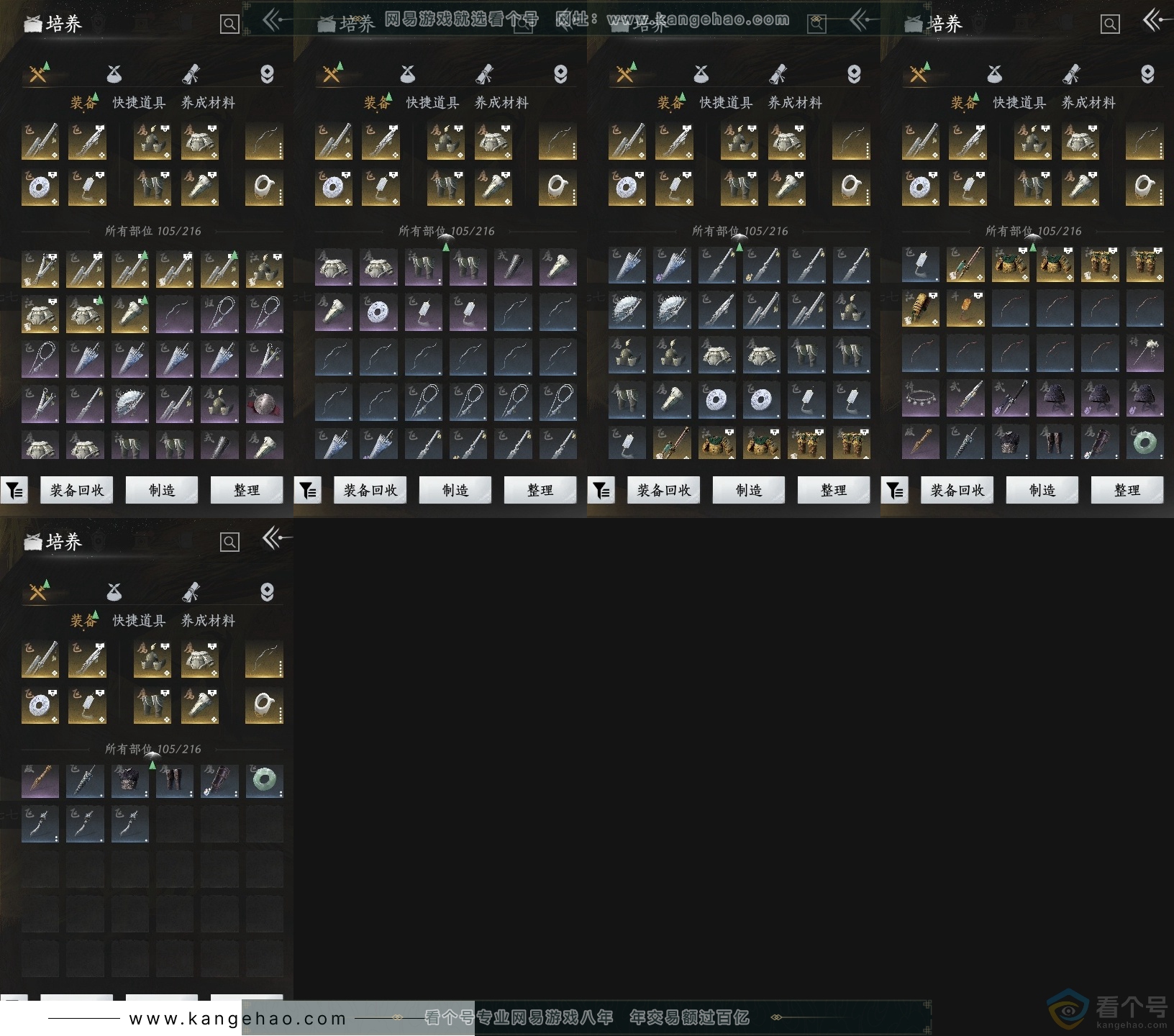Select the pouch category icon in first panel
The image size is (1174, 1036).
pyautogui.click(x=114, y=73)
